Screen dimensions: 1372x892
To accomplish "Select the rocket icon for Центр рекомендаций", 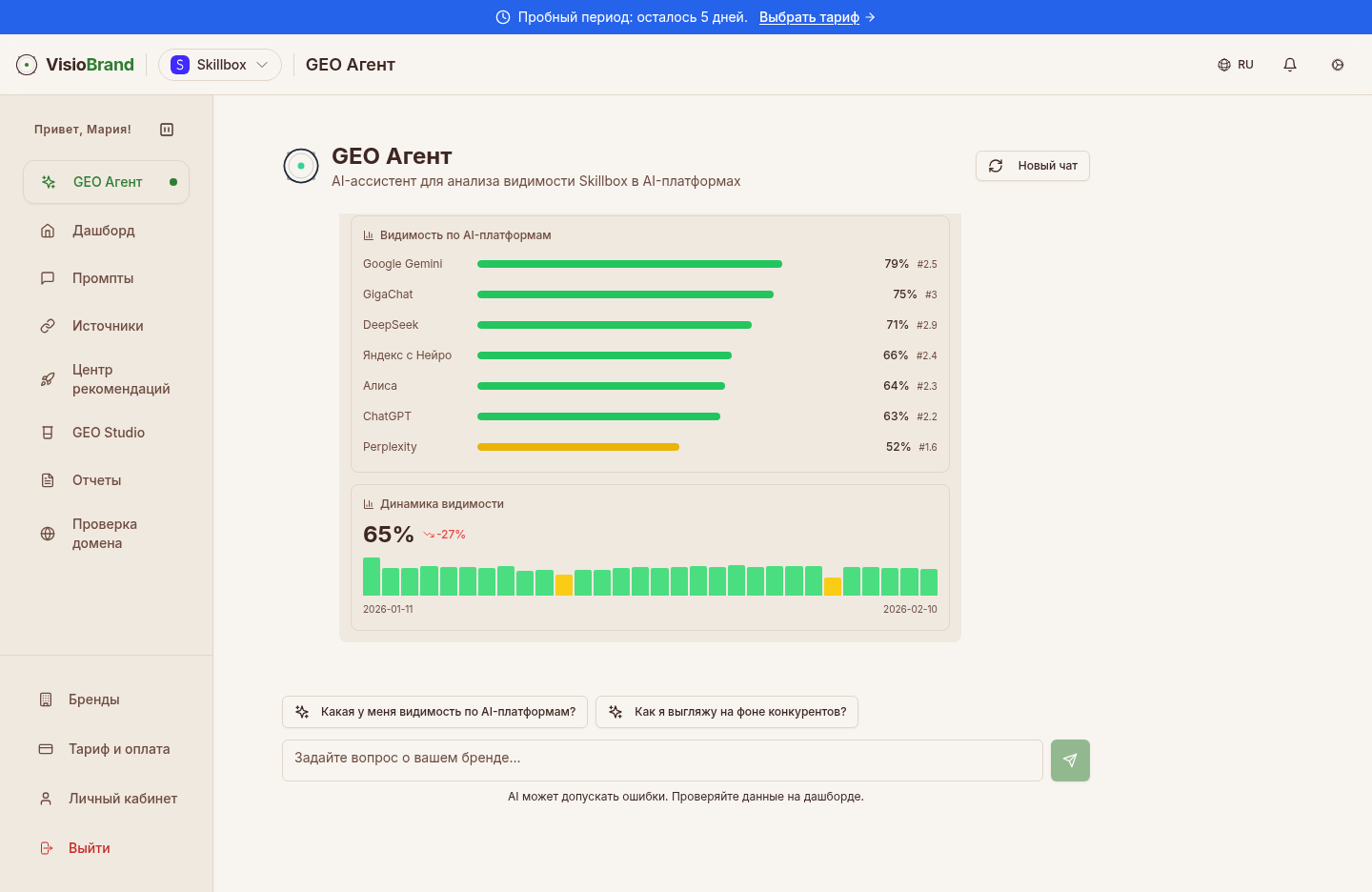I will coord(48,378).
